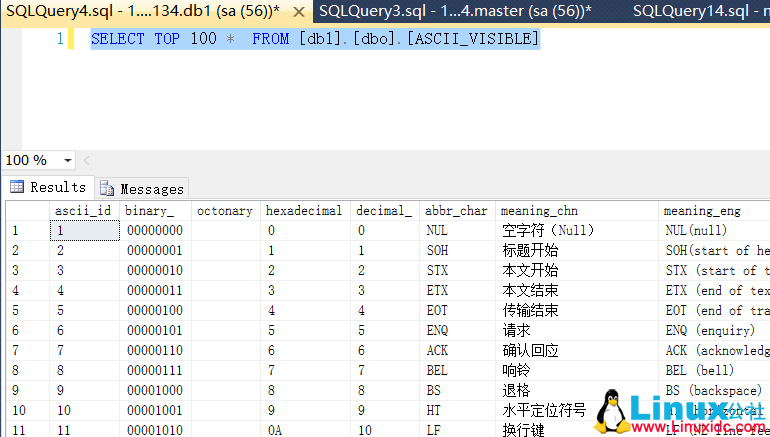This screenshot has height=437, width=770.
Task: Click the hexadecimal column header
Action: pos(305,211)
